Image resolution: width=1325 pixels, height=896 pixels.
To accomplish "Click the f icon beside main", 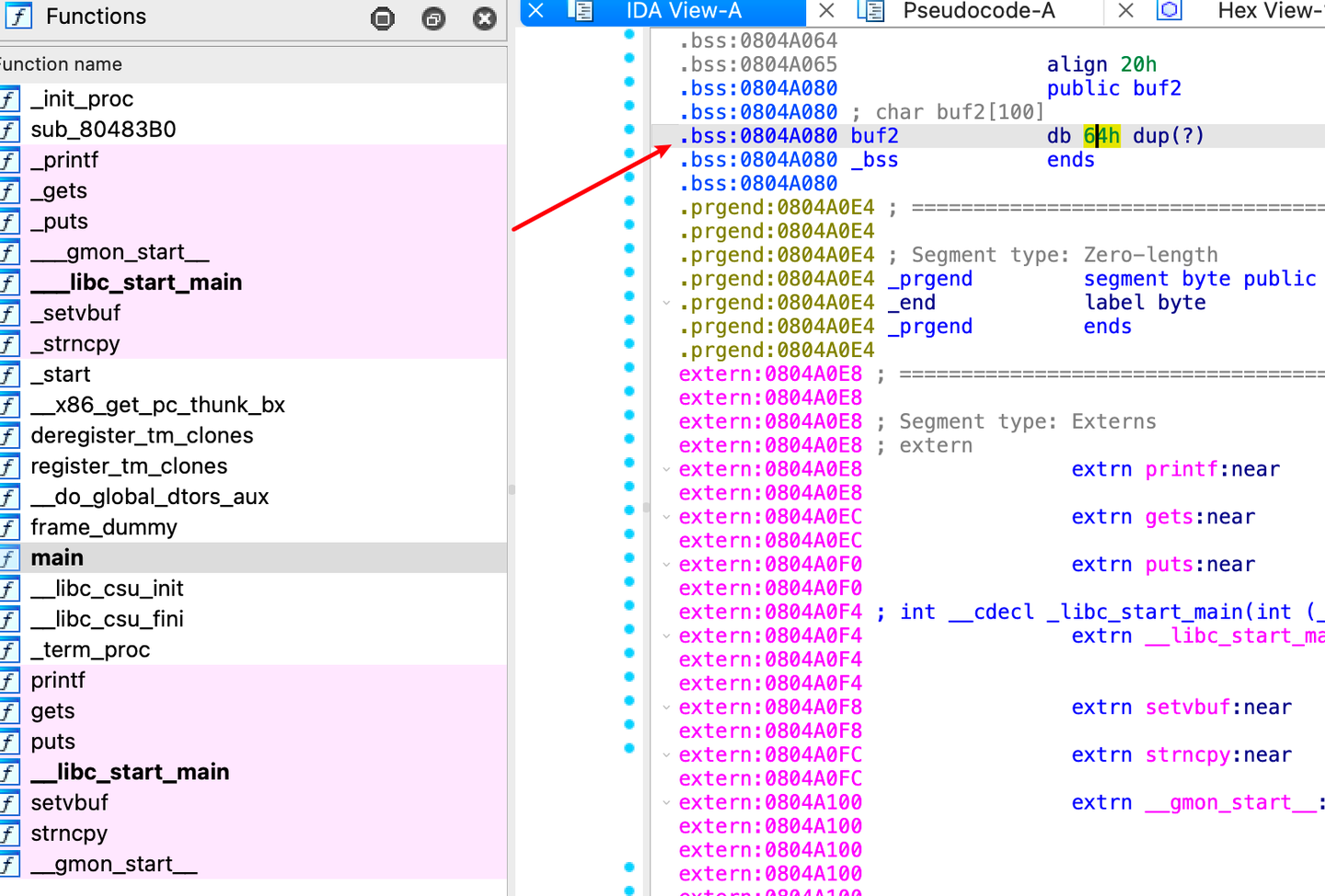I will coord(9,557).
